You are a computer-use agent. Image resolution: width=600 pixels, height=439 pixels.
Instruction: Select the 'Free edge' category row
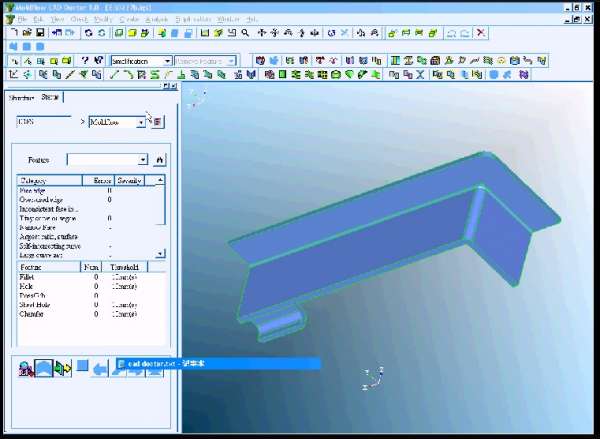point(86,190)
